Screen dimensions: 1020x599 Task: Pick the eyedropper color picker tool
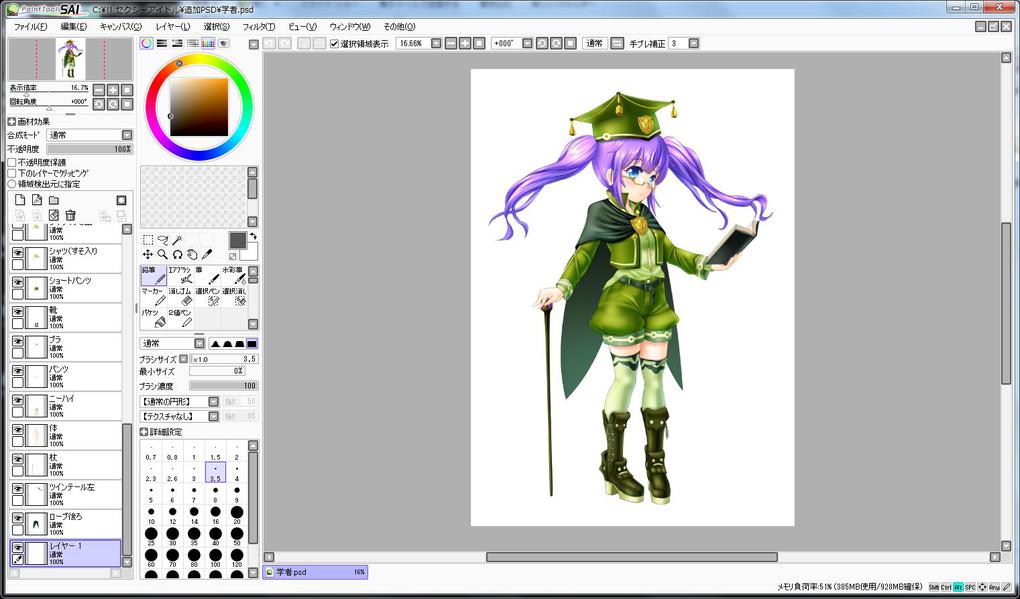click(207, 254)
